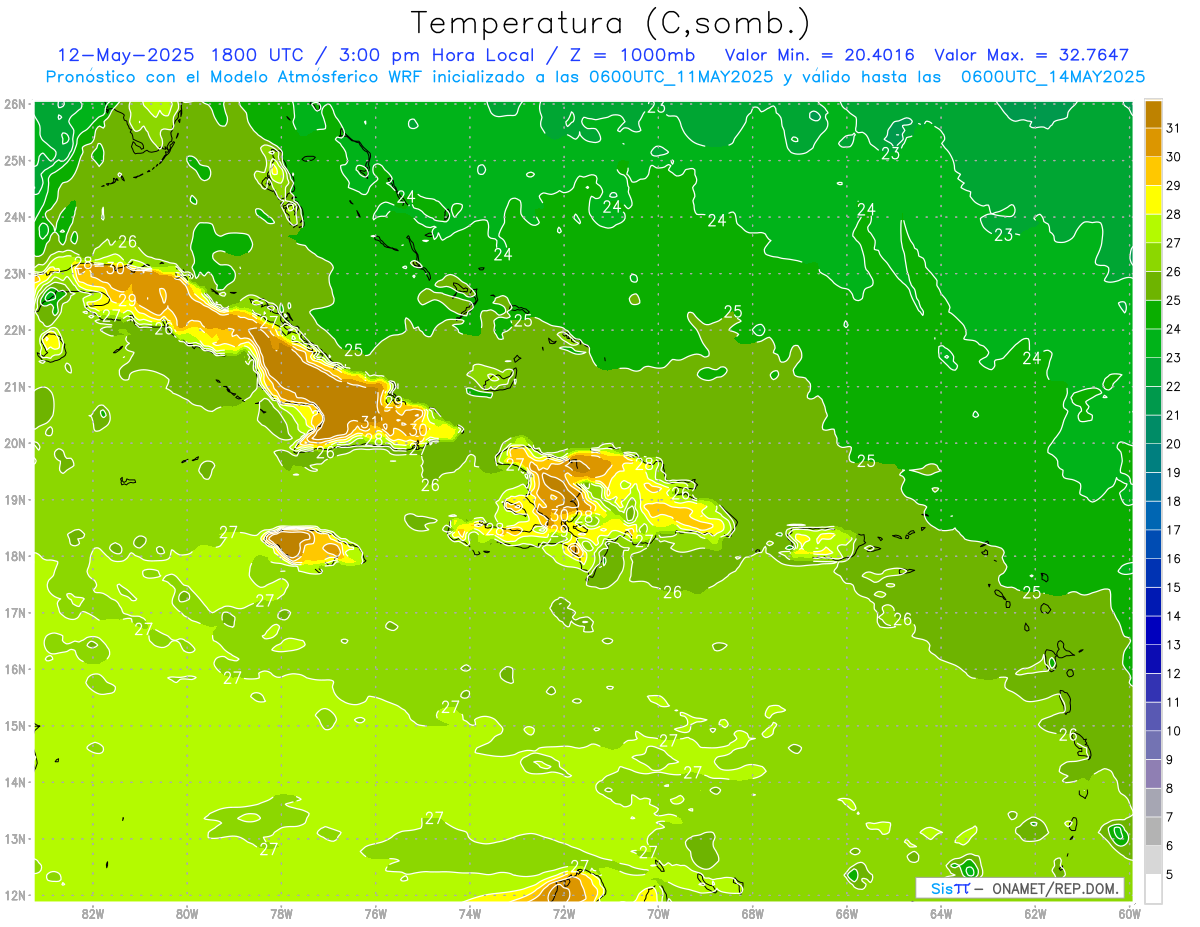Click the "25N" latitude axis label
Viewport: 1200px width, 927px height.
click(15, 160)
